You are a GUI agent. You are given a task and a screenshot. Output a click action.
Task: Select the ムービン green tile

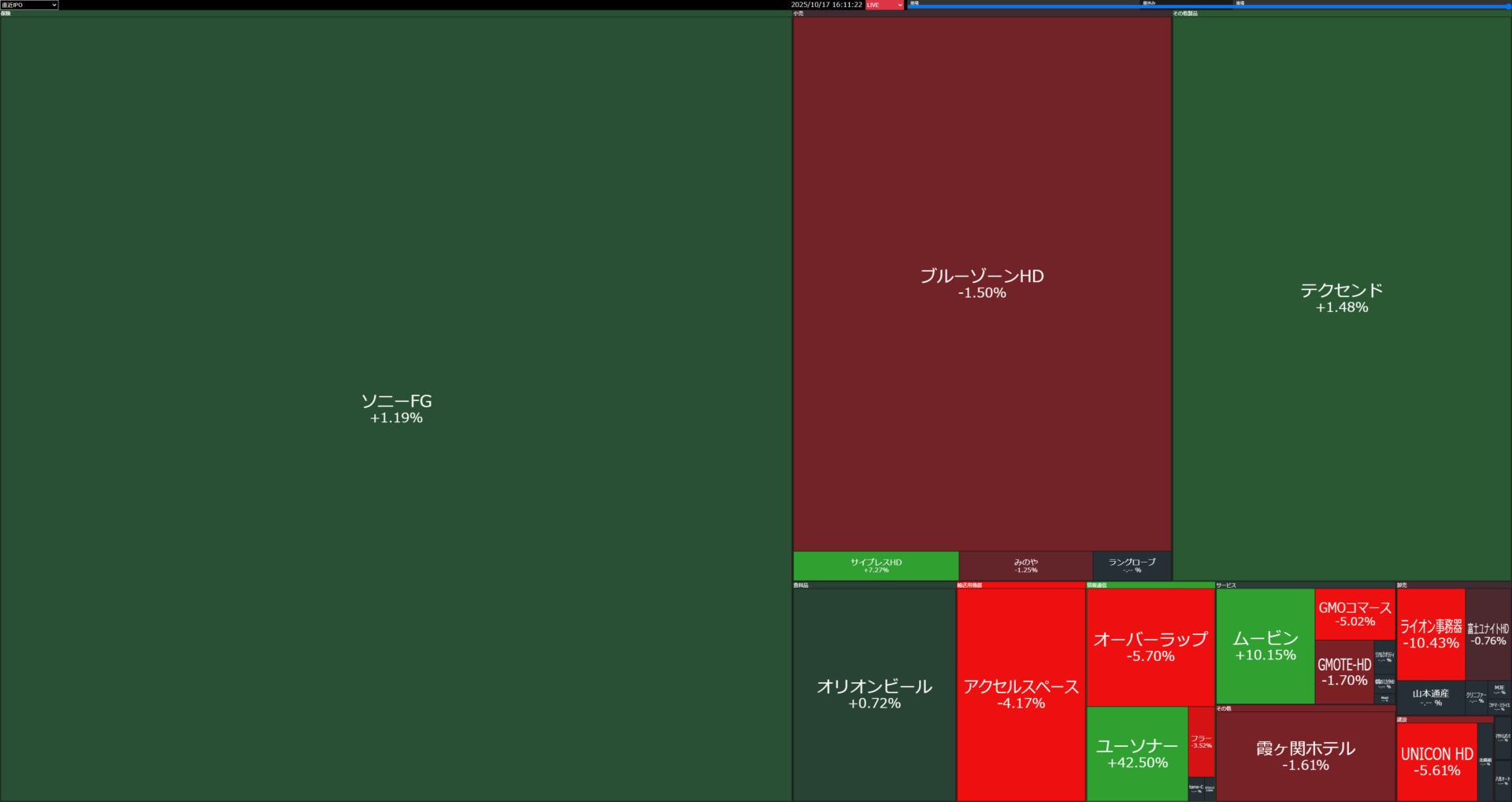pos(1265,645)
